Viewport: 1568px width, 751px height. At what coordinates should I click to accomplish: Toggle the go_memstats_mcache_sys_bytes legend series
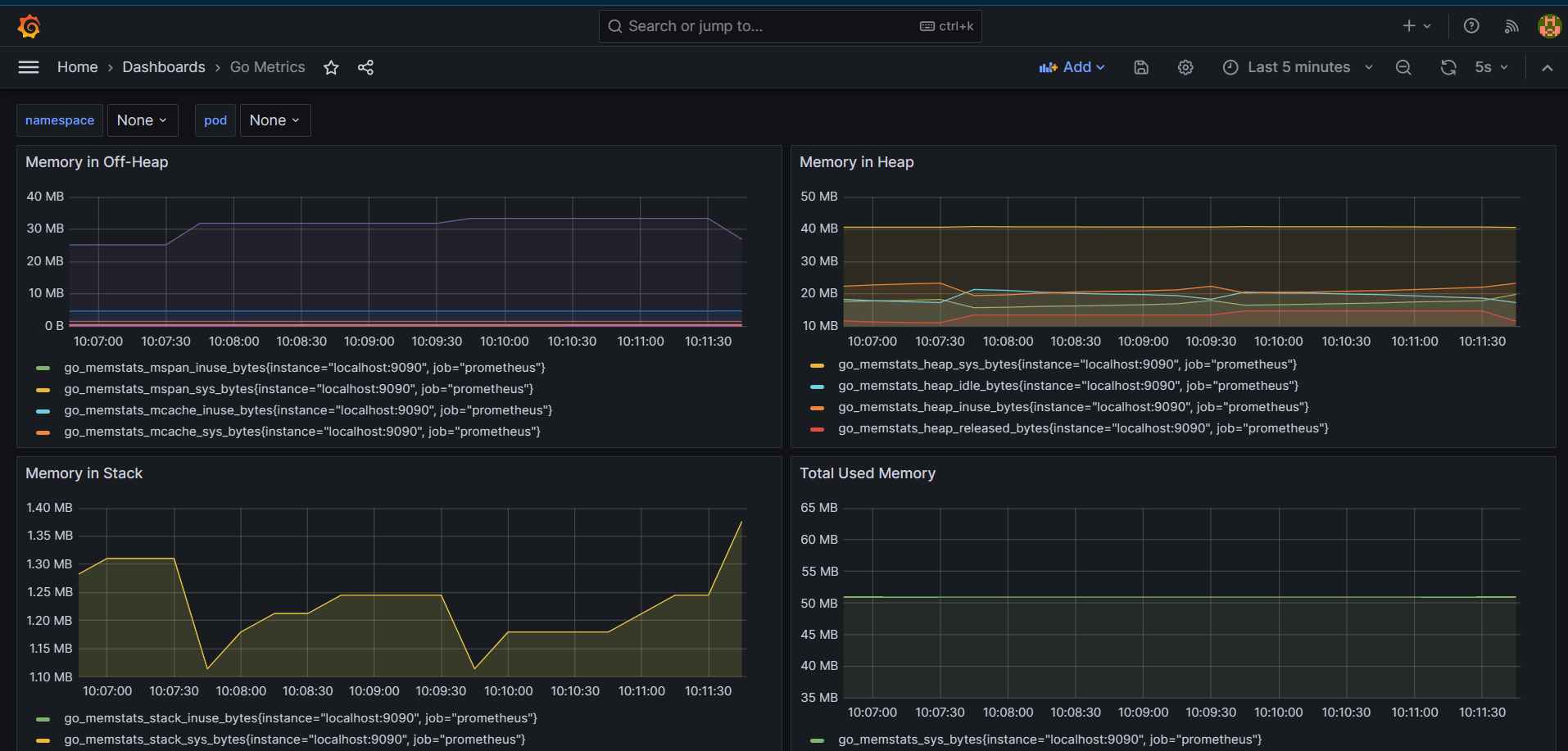point(302,432)
